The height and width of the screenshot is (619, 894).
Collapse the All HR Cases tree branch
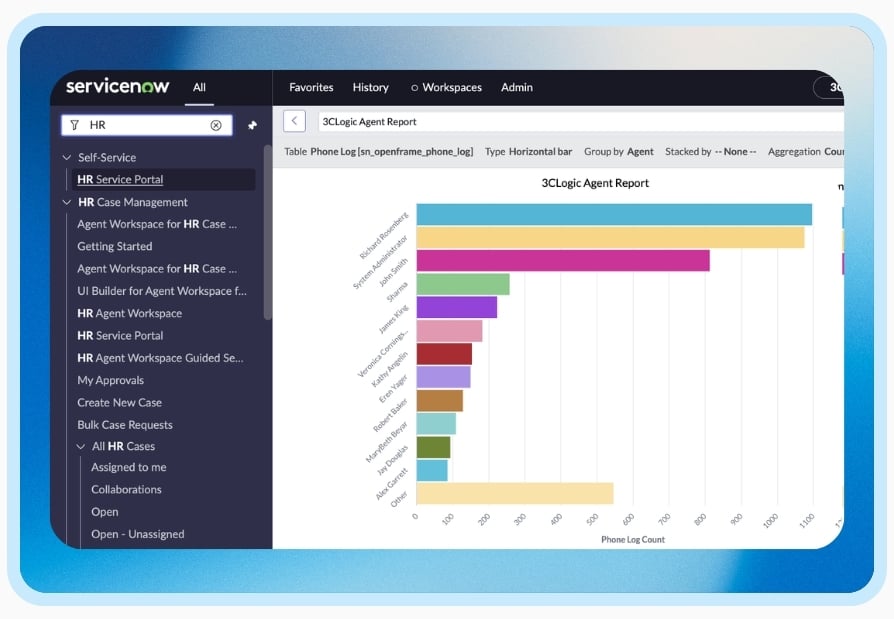click(x=79, y=446)
